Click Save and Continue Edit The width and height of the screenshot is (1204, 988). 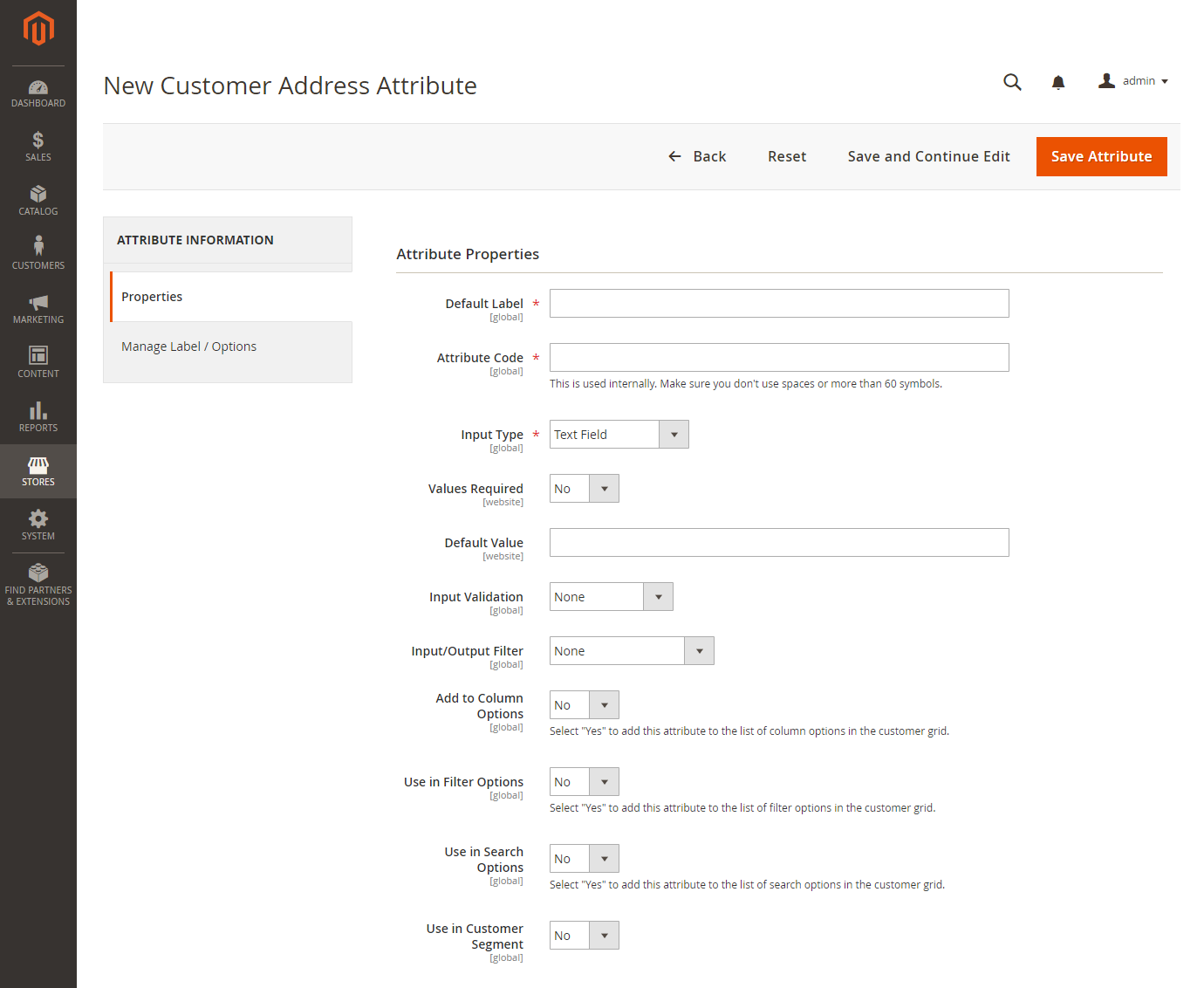pos(928,156)
